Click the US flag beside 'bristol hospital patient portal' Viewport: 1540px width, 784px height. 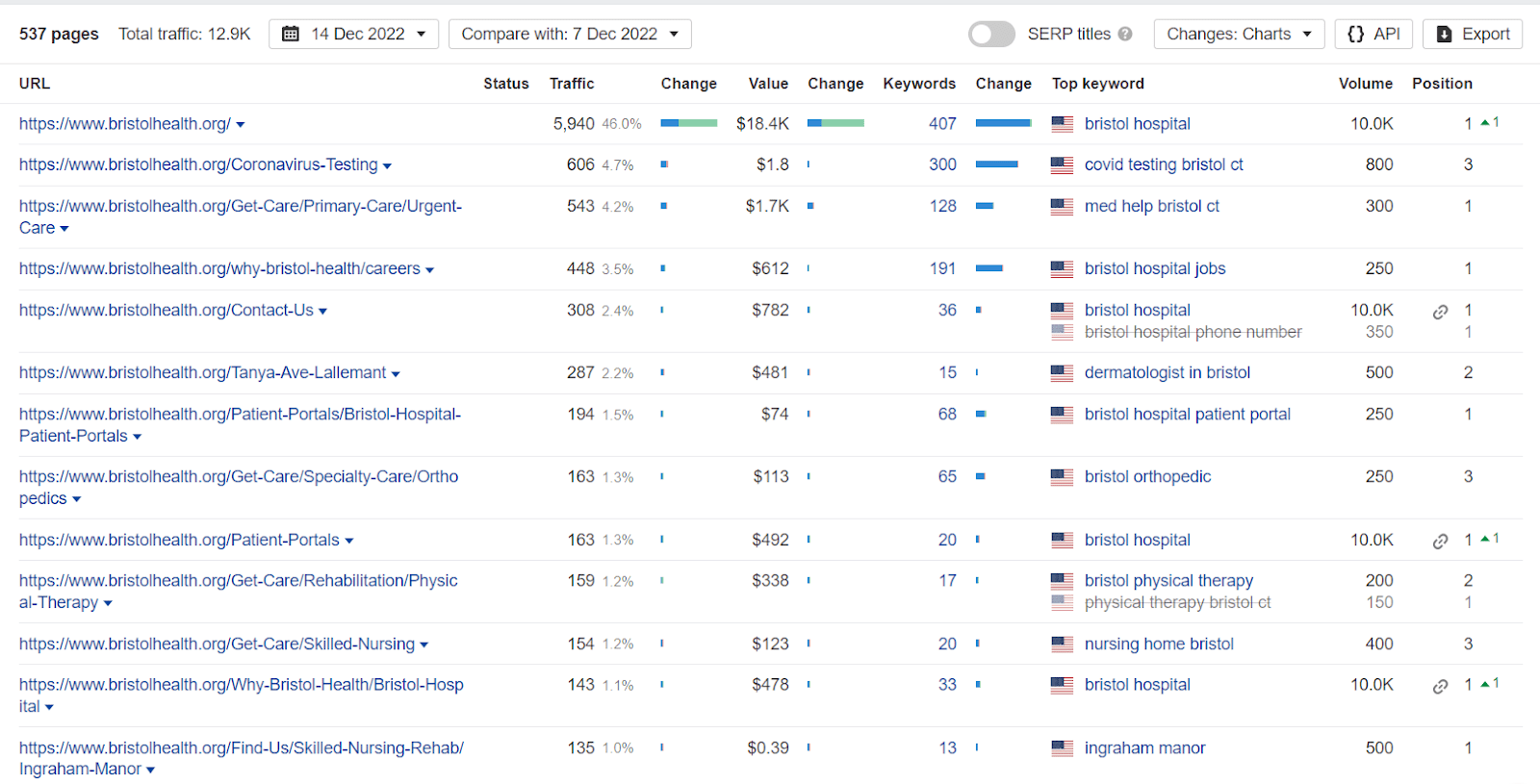tap(1063, 415)
